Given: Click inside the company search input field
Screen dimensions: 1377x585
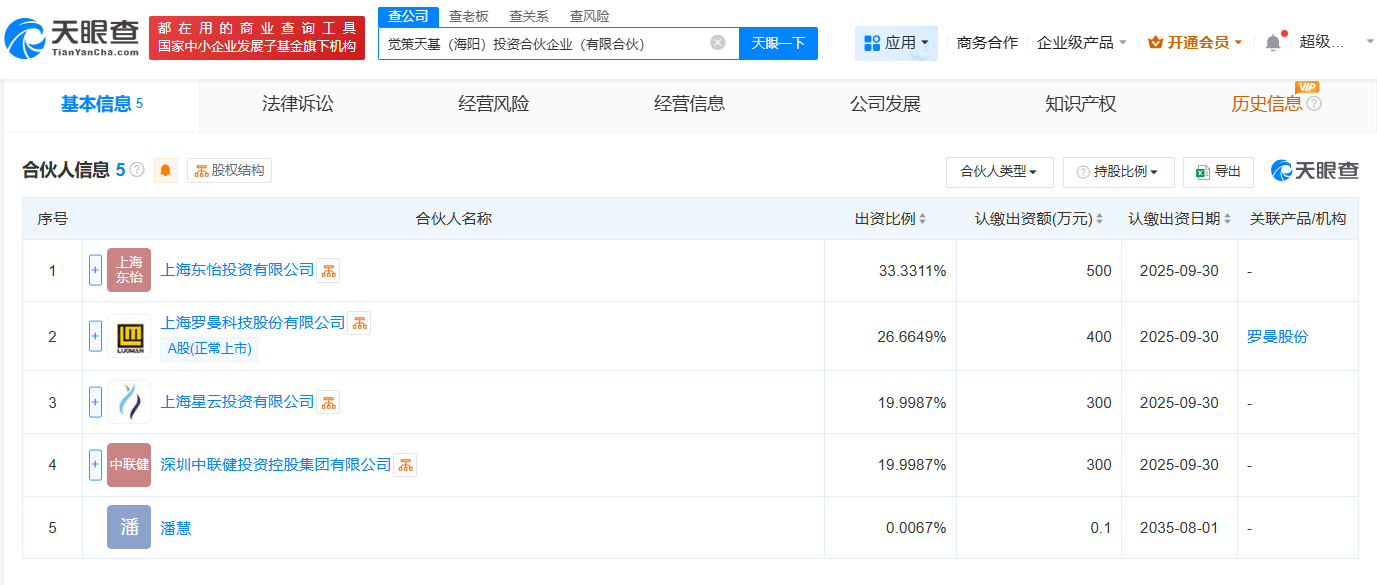Looking at the screenshot, I should 550,43.
